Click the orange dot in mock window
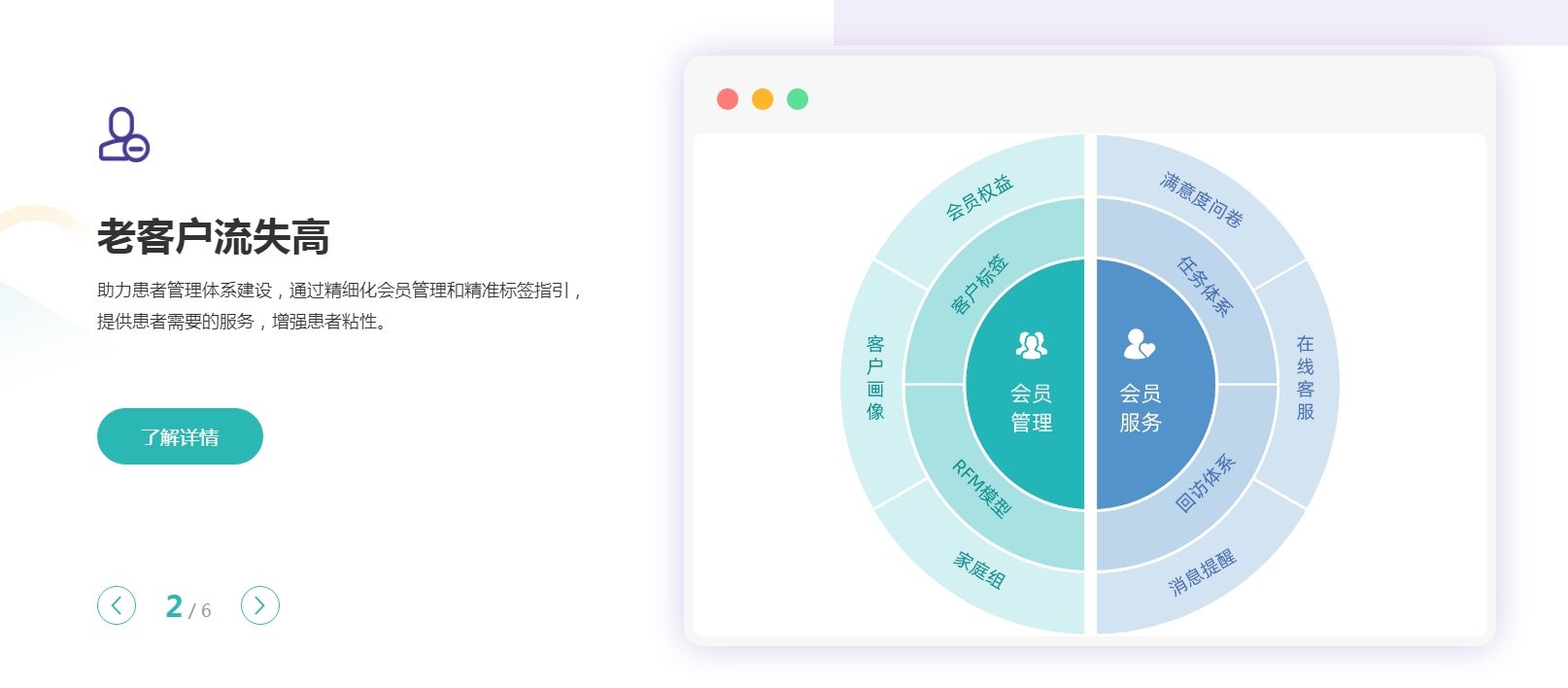 (763, 99)
